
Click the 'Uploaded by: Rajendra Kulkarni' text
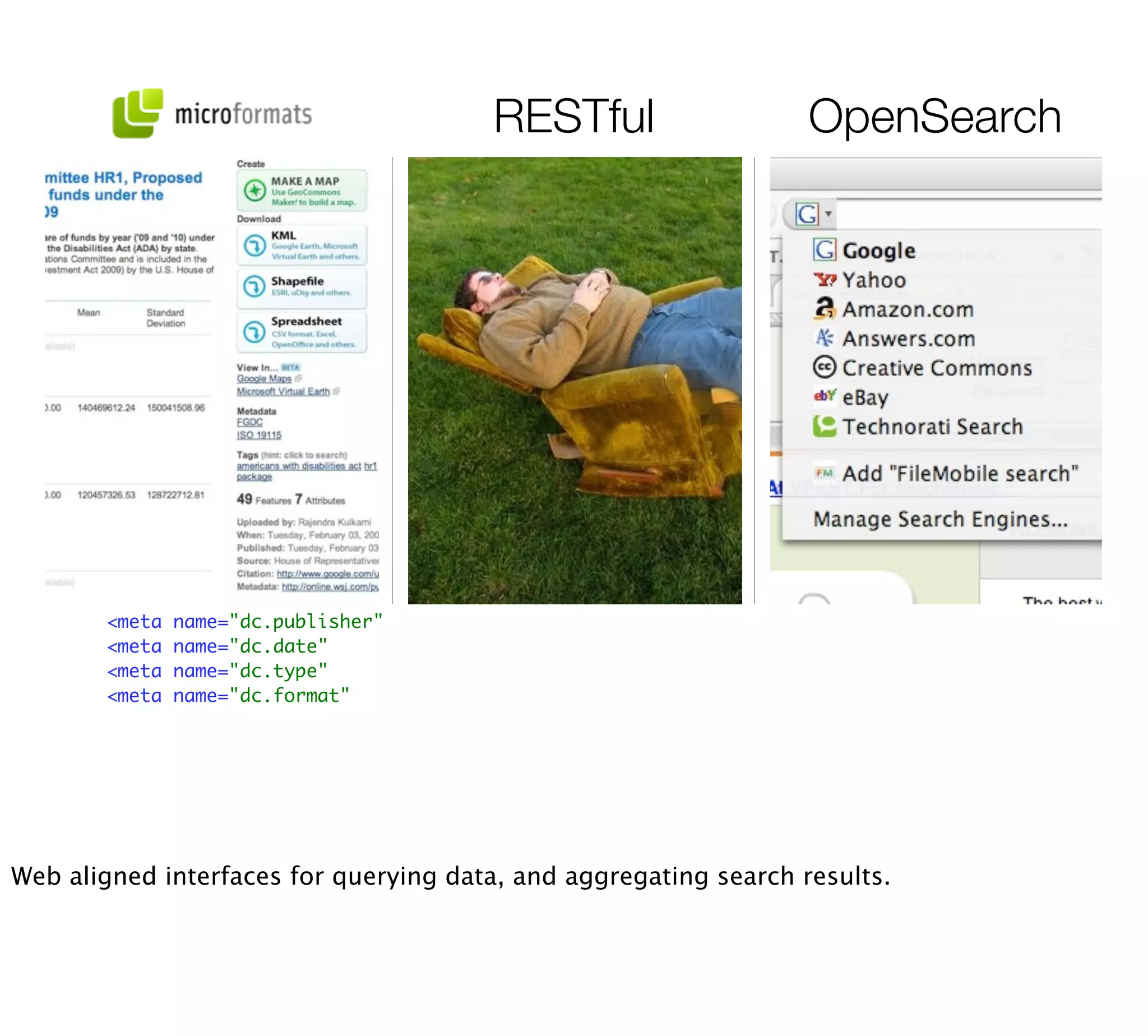click(x=304, y=522)
